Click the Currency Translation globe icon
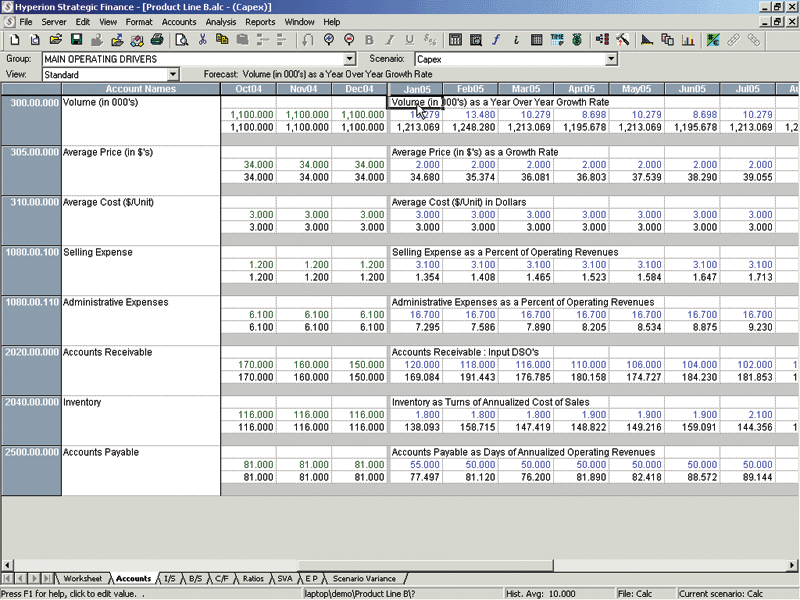800x600 pixels. [x=575, y=40]
